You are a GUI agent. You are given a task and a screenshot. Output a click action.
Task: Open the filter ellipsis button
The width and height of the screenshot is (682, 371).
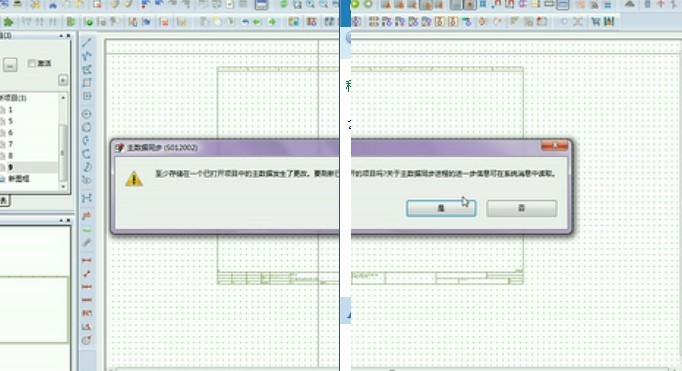10,65
